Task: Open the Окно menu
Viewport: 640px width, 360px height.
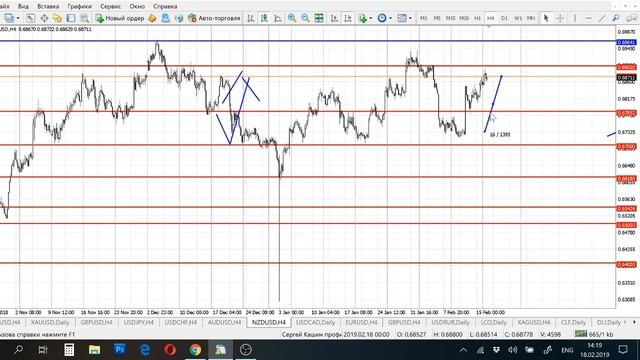Action: click(x=137, y=7)
